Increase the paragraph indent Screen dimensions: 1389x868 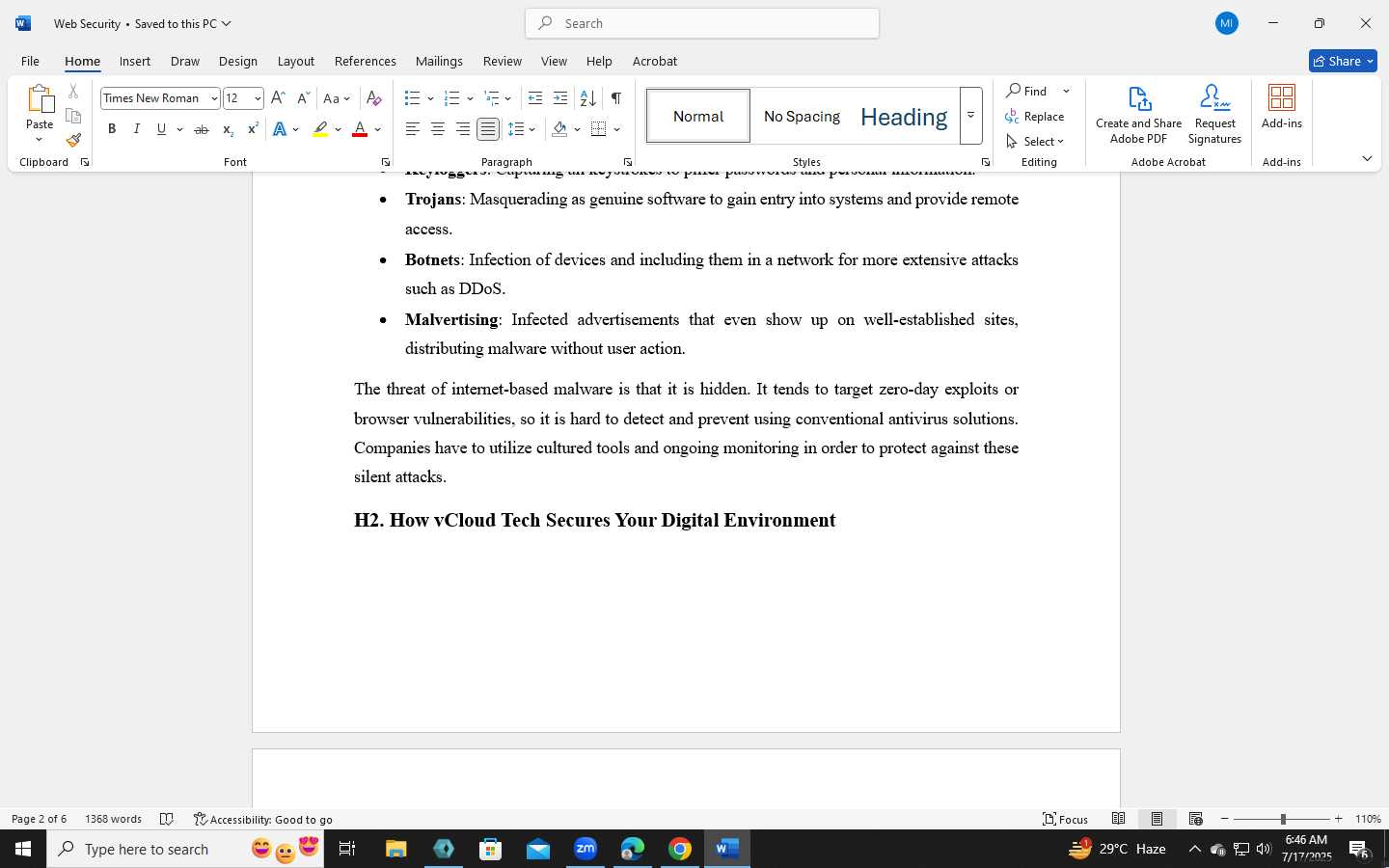(560, 98)
